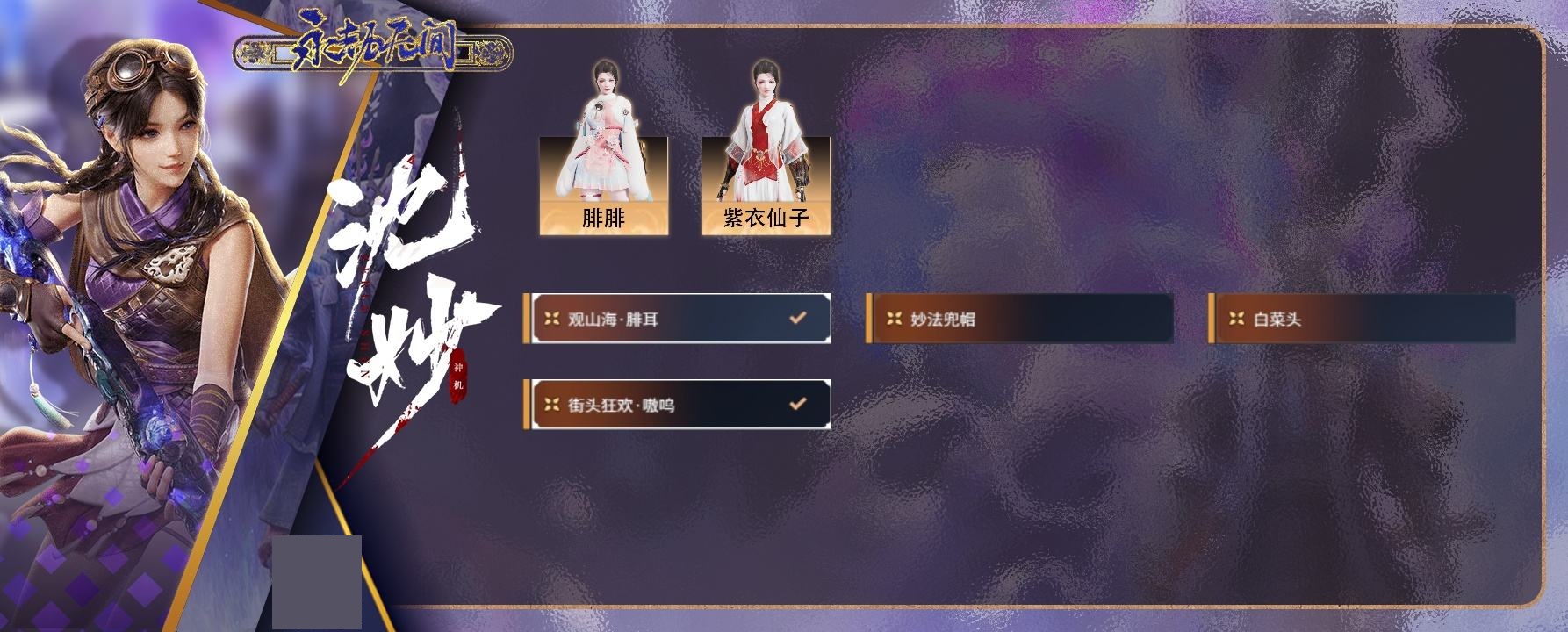The height and width of the screenshot is (632, 1568).
Task: Click the gray square placeholder box
Action: coord(317,582)
